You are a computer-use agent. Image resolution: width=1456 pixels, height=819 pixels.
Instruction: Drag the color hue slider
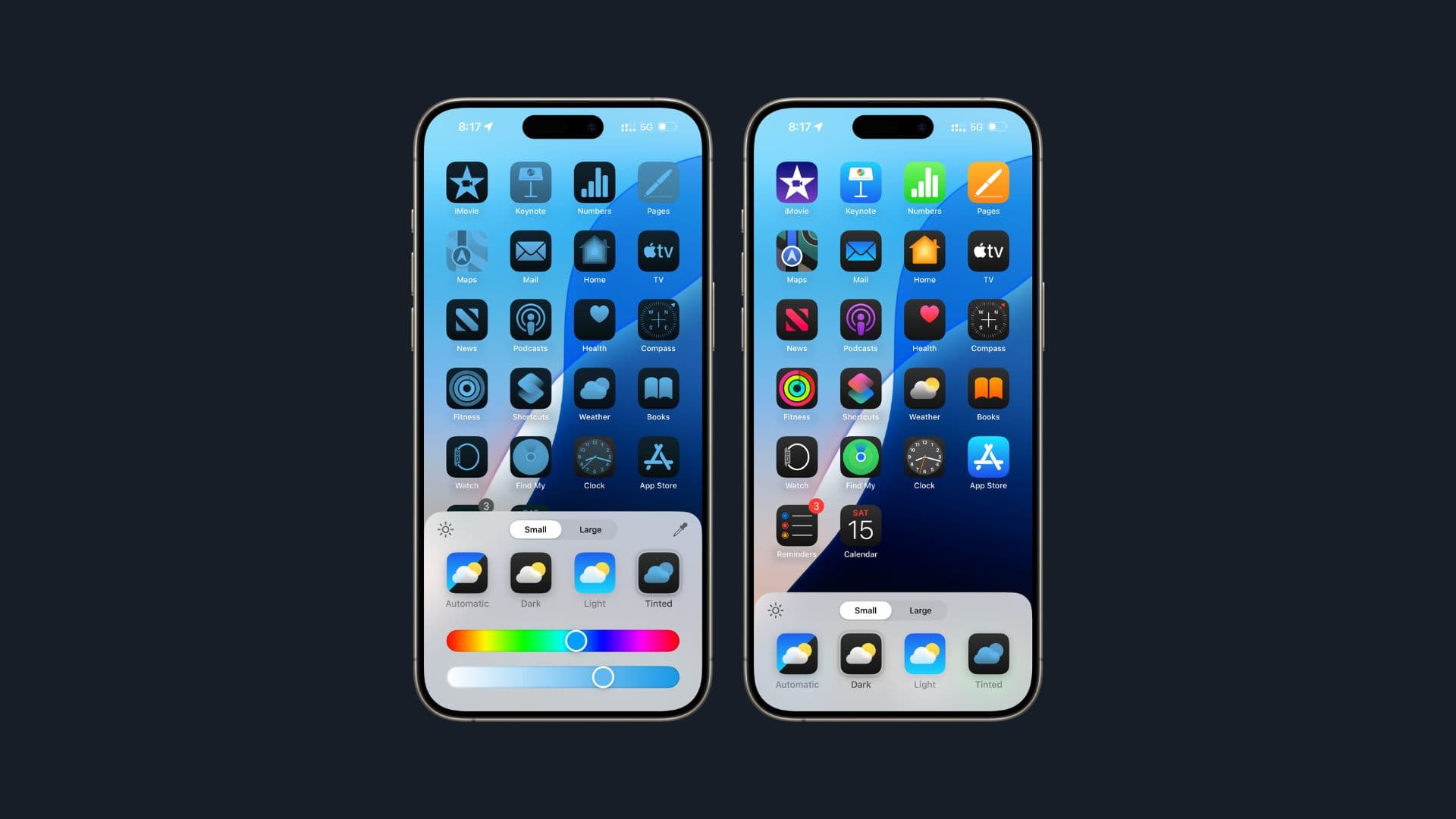point(574,640)
